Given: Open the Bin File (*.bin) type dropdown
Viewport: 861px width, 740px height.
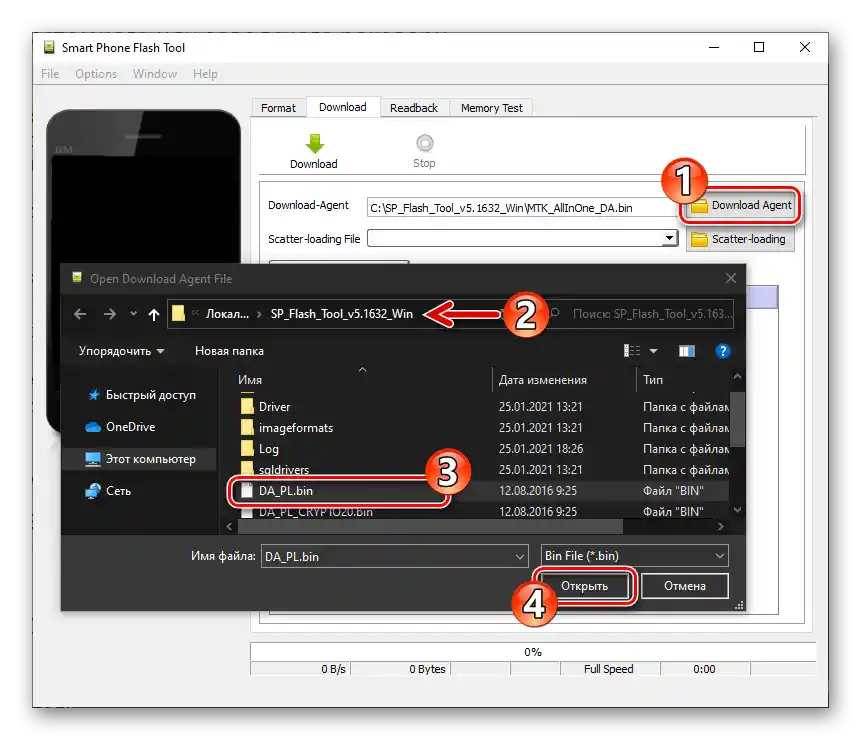Looking at the screenshot, I should (635, 556).
